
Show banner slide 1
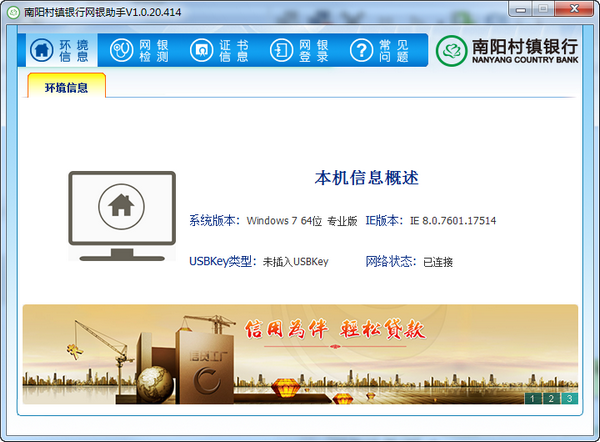[532, 398]
